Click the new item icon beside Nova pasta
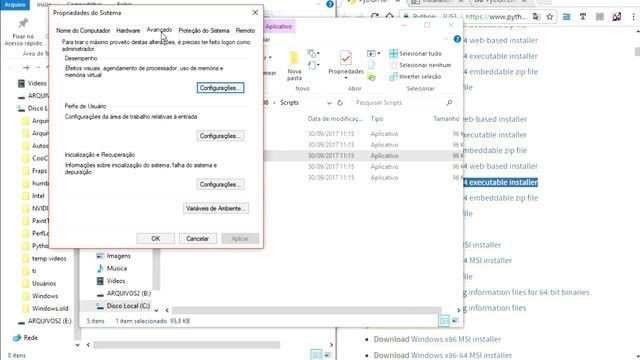The image size is (640, 360). pyautogui.click(x=312, y=53)
